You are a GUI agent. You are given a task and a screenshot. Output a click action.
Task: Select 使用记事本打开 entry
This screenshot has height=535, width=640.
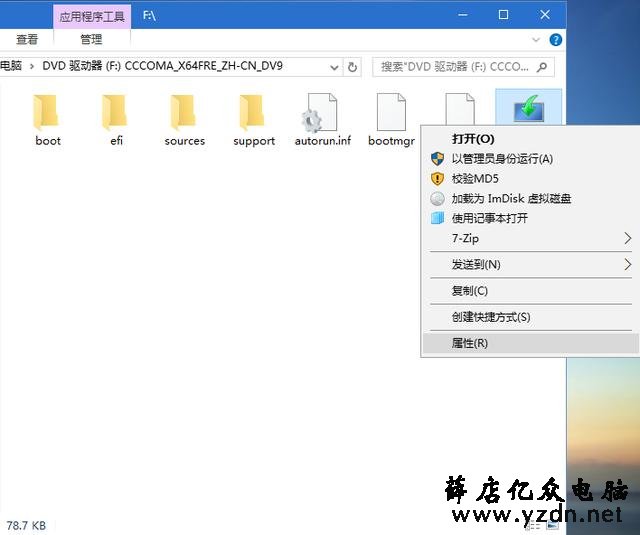point(530,218)
